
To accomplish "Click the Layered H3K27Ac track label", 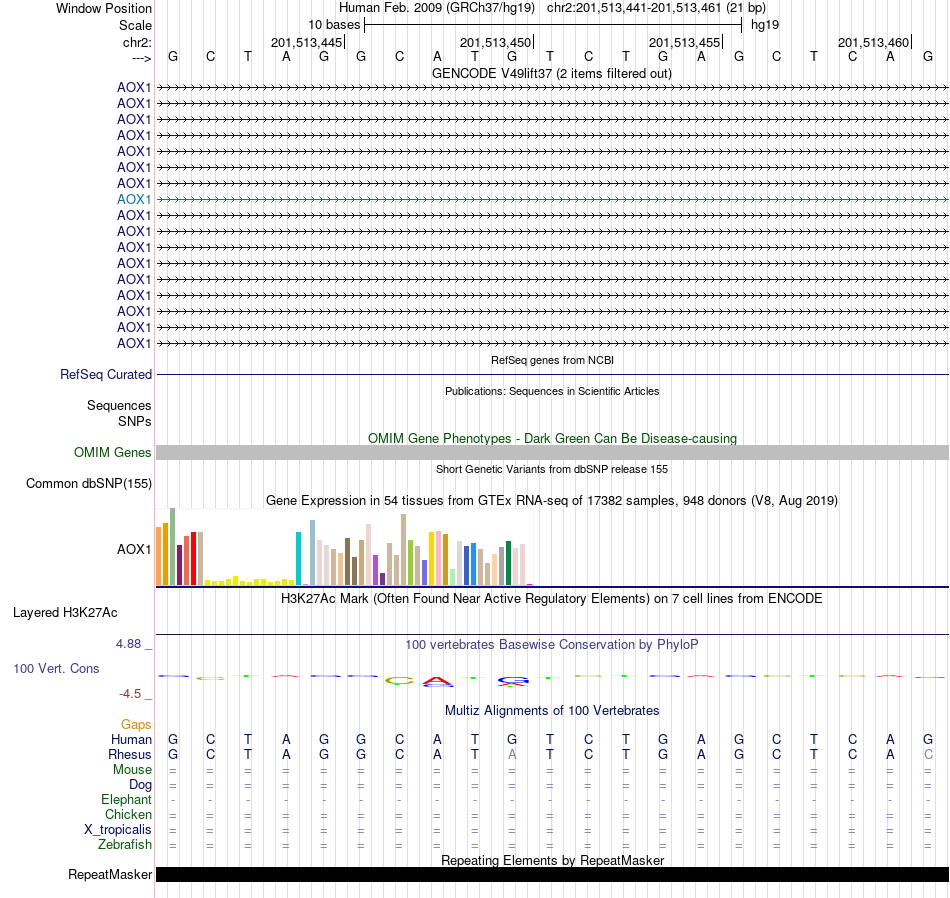I will [65, 613].
